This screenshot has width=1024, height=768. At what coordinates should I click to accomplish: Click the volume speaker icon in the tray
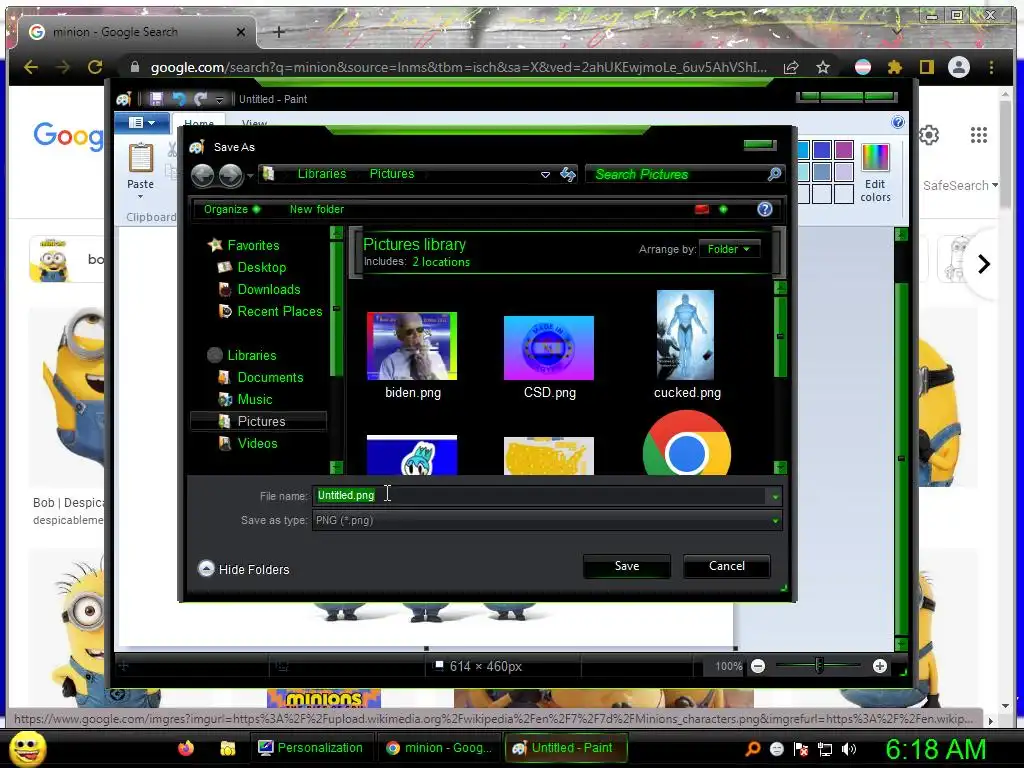[849, 749]
